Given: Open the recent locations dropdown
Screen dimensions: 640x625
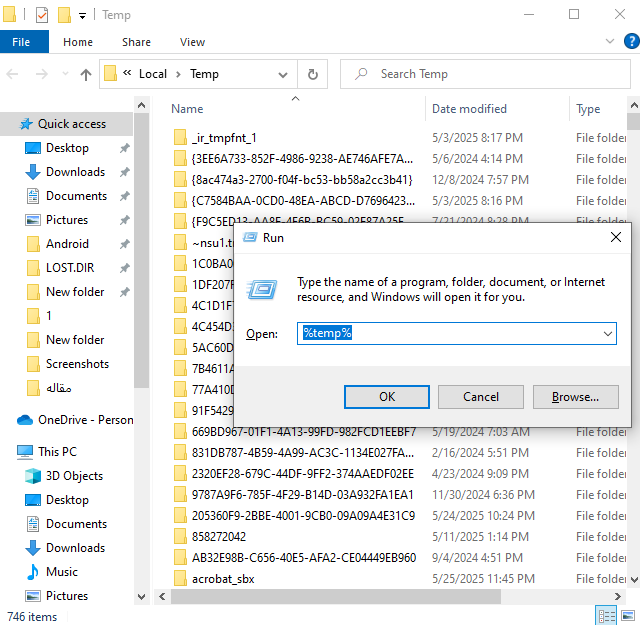Looking at the screenshot, I should pos(65,74).
